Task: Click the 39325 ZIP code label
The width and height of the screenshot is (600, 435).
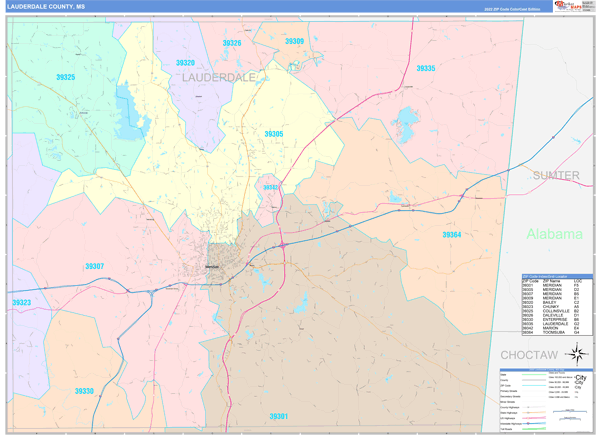Action: coord(65,77)
